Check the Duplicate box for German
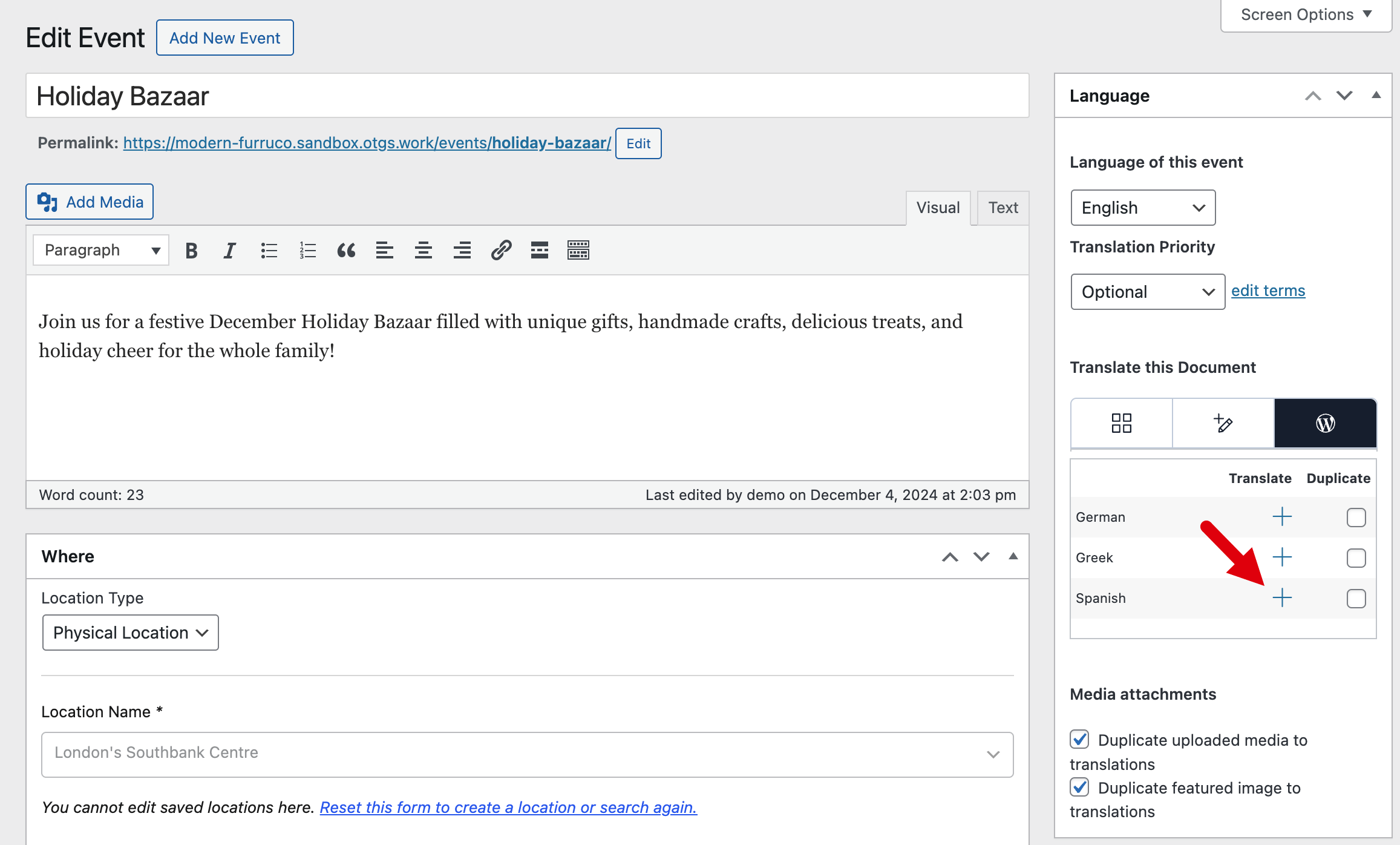1400x845 pixels. pos(1356,518)
